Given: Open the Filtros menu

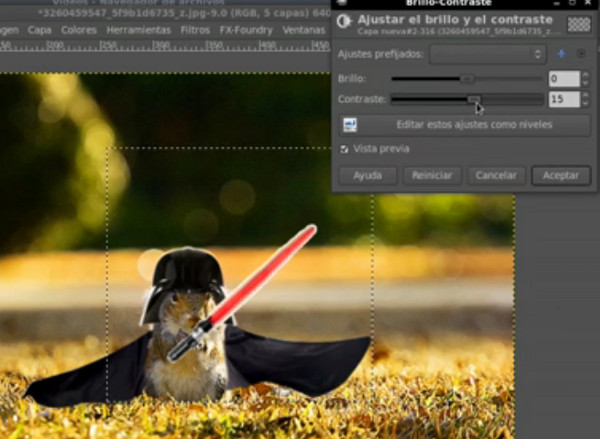Looking at the screenshot, I should 196,30.
